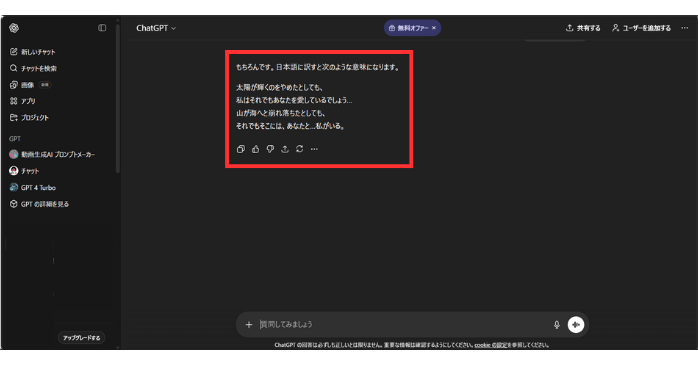Click 共有する to share the chat
This screenshot has height=365, width=698.
point(583,28)
